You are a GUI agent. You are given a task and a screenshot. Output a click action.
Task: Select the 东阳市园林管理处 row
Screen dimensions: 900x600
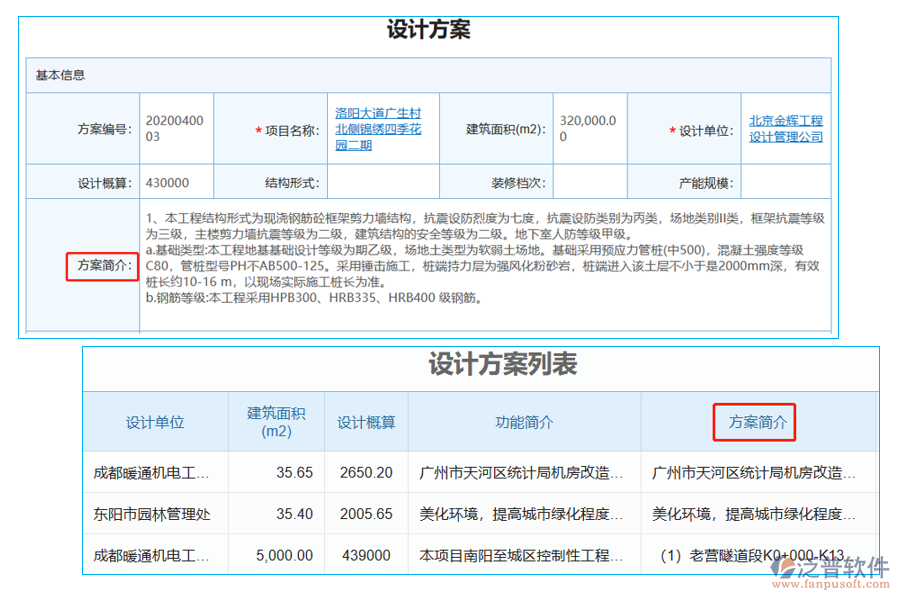click(x=152, y=514)
